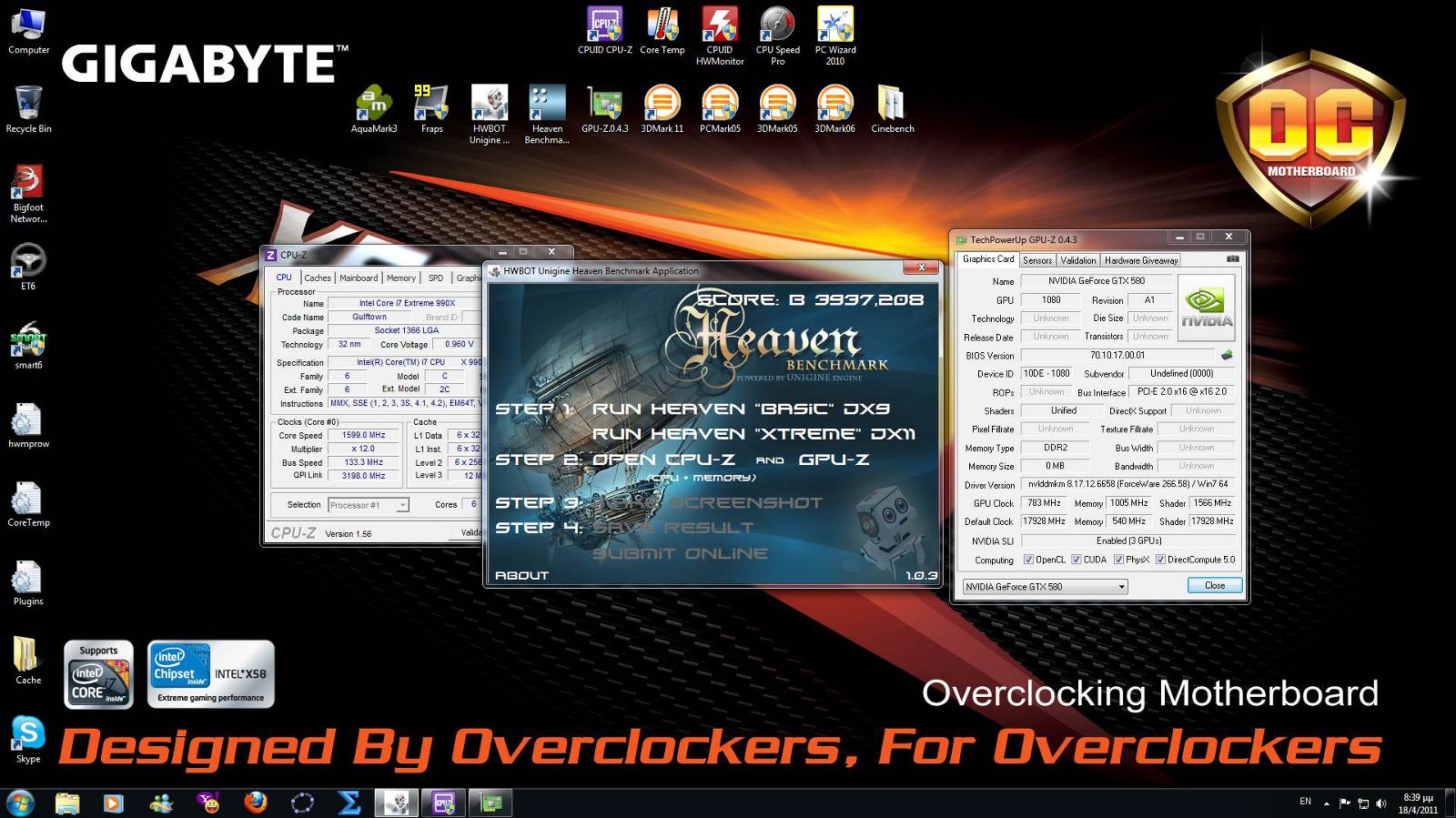Toggle the OpenCL checkbox in GPU-Z

(1028, 560)
